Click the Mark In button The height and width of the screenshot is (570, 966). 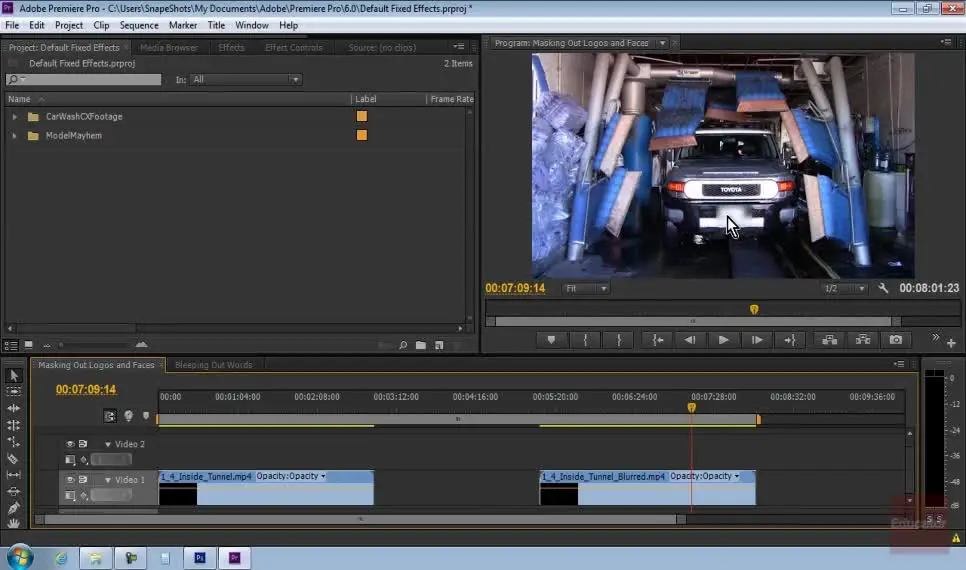585,340
